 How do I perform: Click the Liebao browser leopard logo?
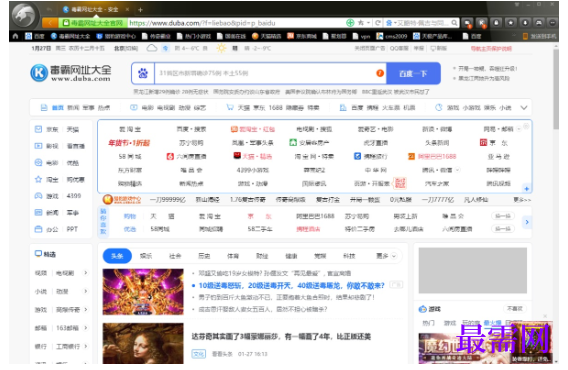tap(24, 15)
